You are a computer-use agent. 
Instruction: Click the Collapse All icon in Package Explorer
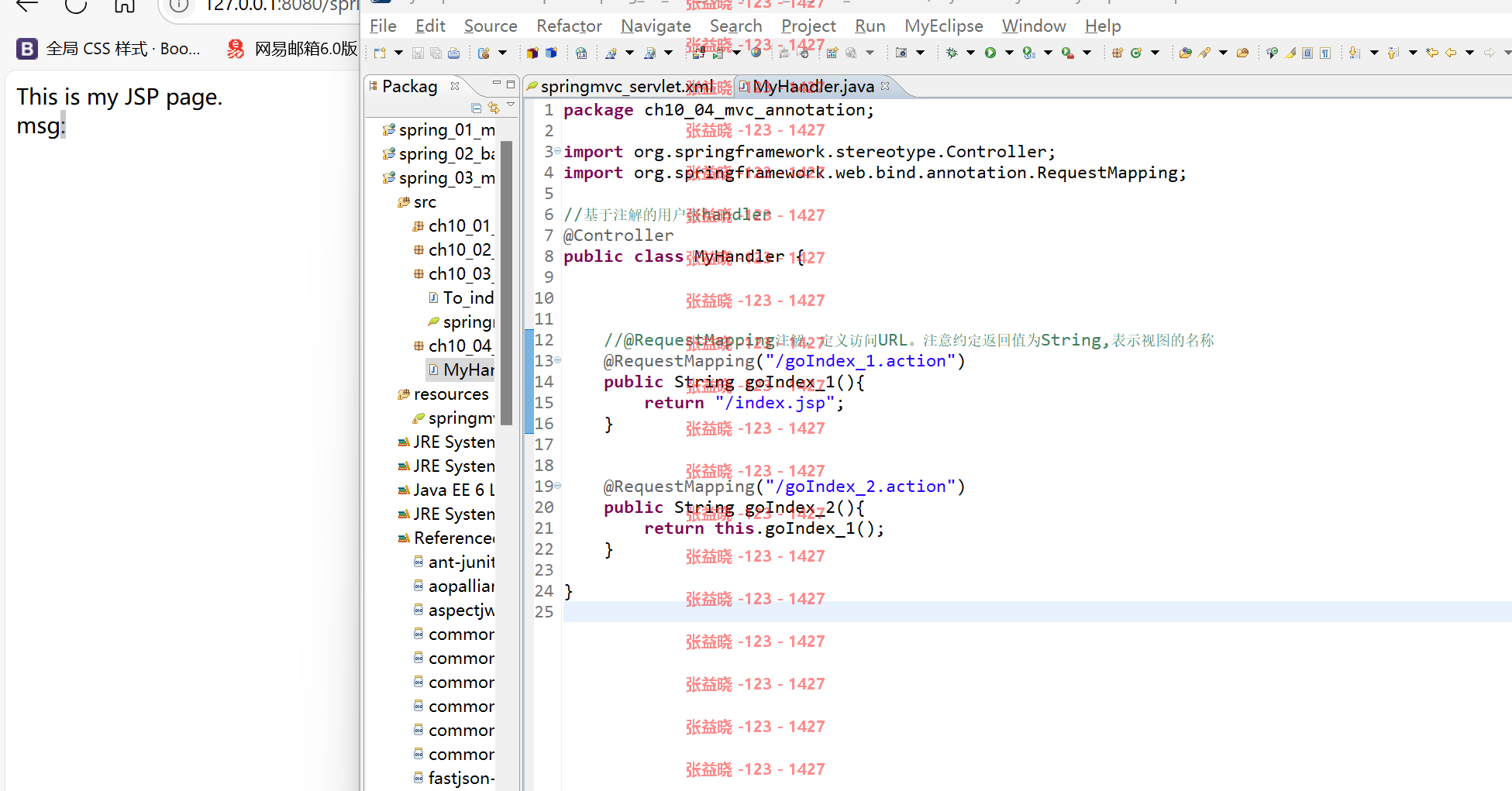[x=476, y=108]
